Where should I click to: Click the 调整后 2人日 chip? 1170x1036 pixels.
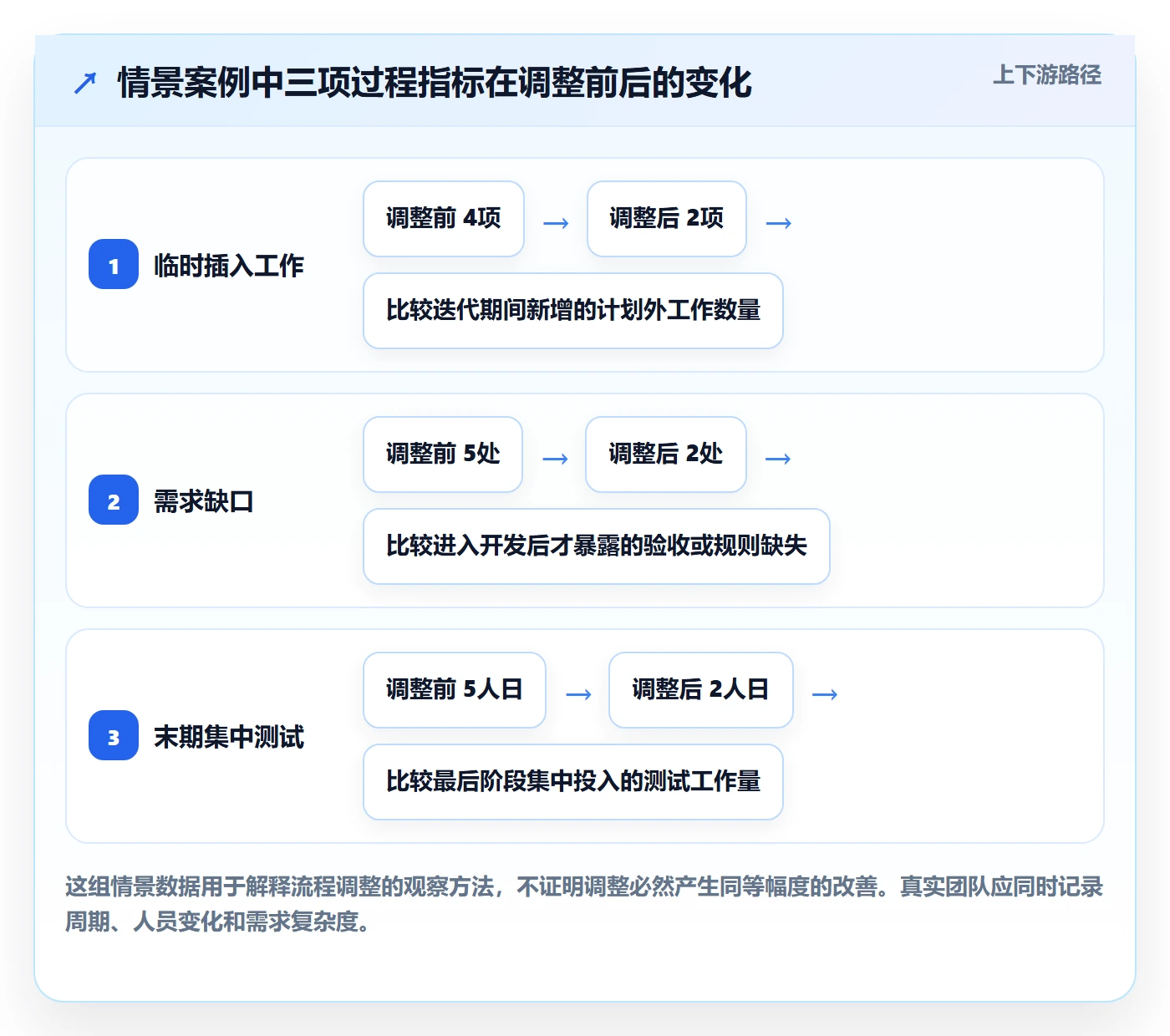(701, 690)
